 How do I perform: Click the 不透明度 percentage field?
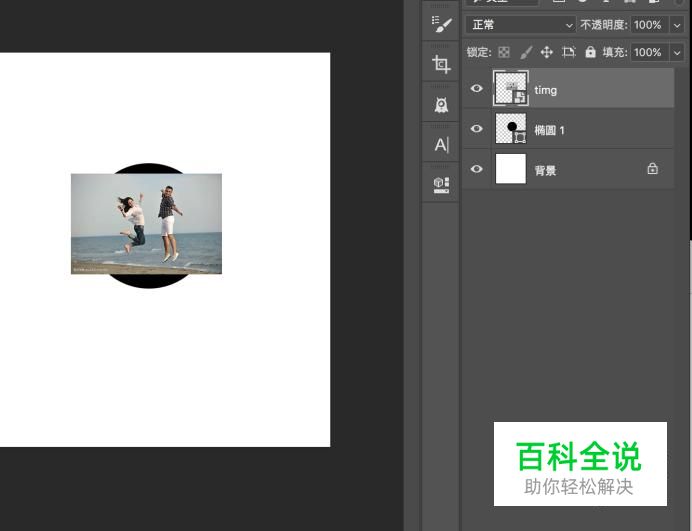coord(648,24)
